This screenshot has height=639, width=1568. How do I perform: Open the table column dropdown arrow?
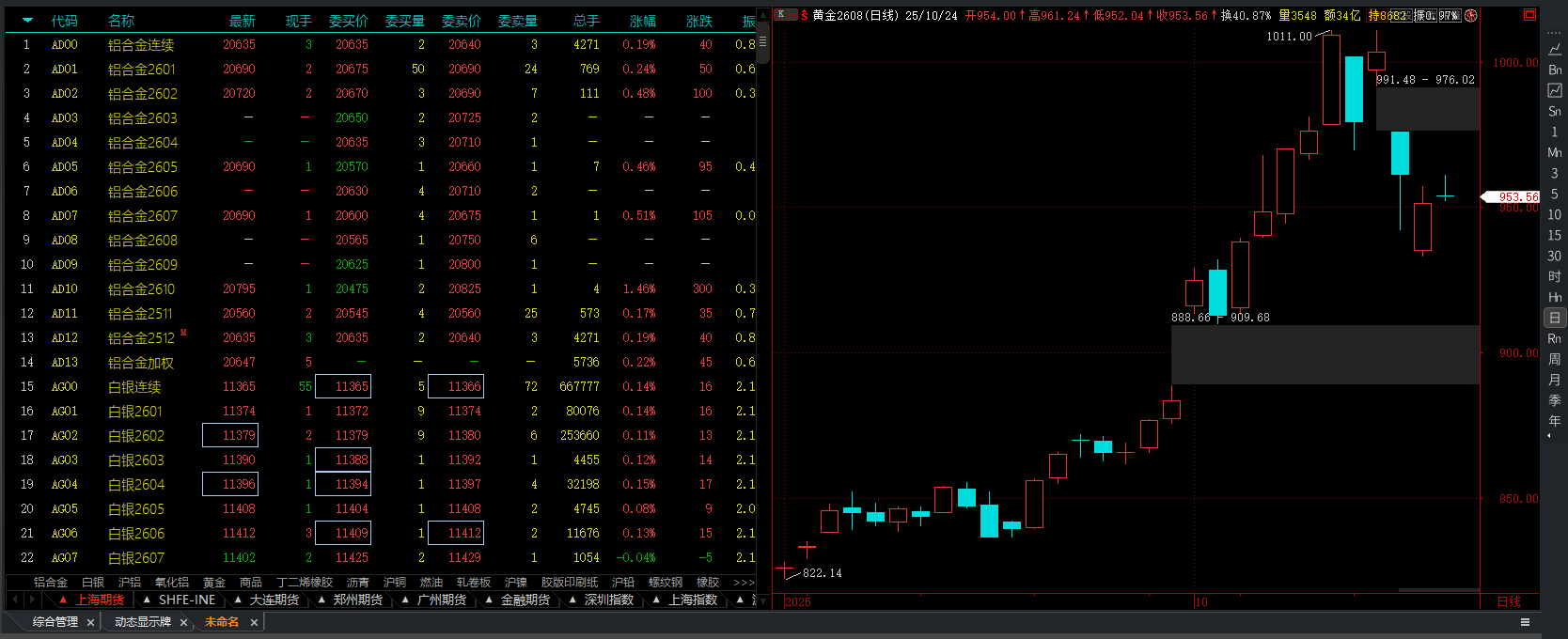27,20
